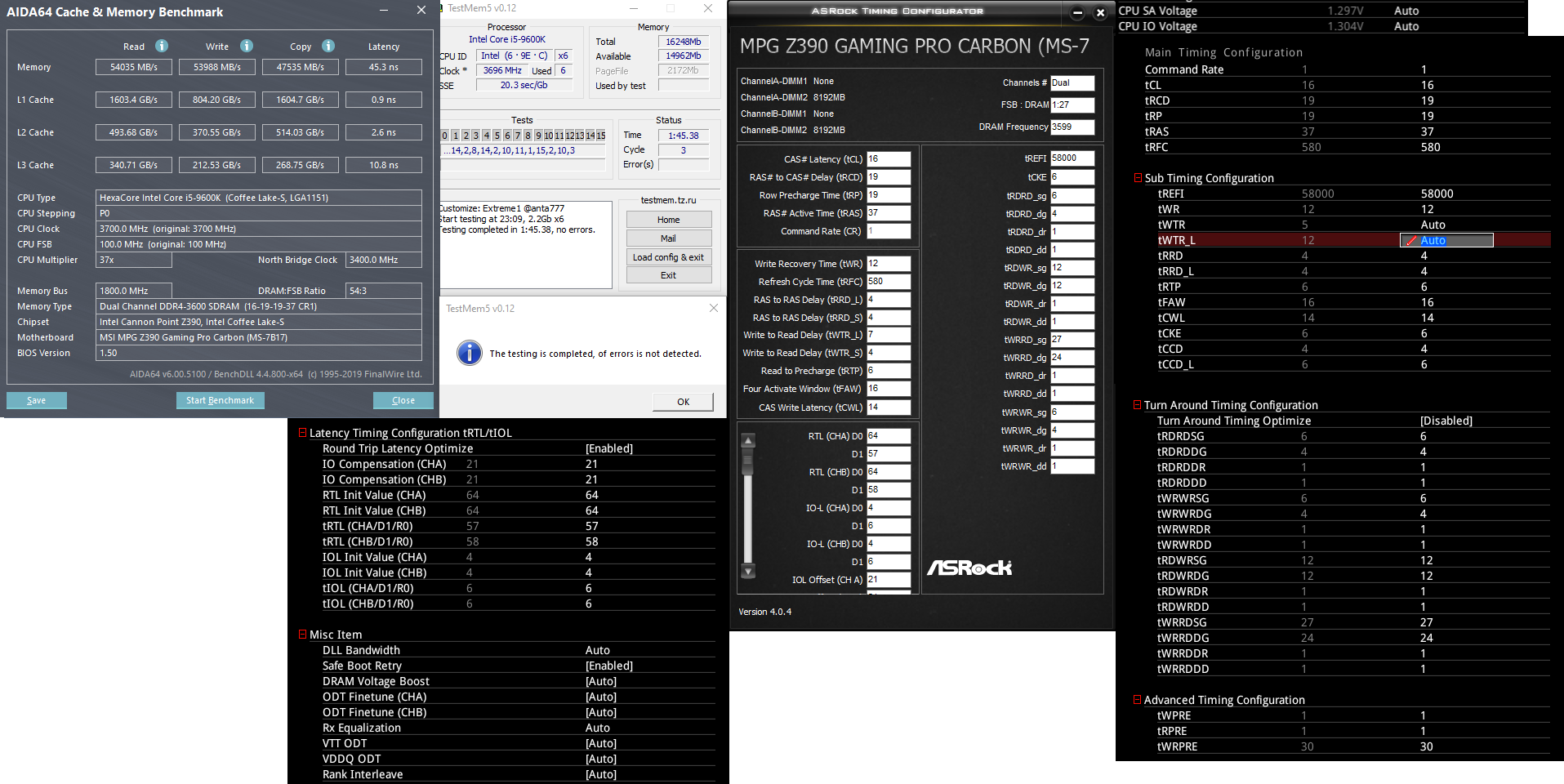Viewport: 1564px width, 784px height.
Task: Open the Safe Boot Retry [Enabled] option
Action: [609, 666]
